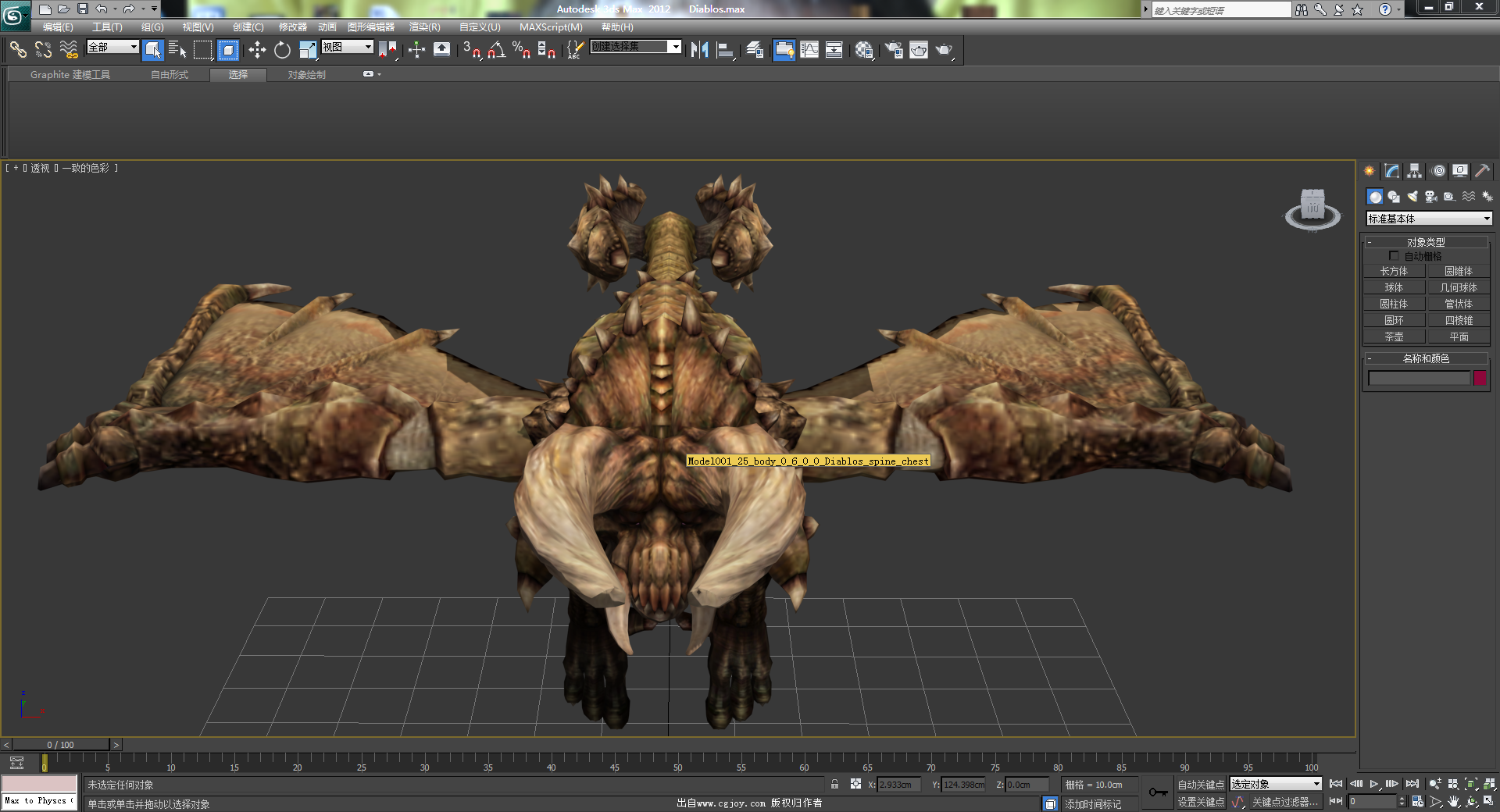This screenshot has height=812, width=1500.
Task: Open Edit Named Selection Sets
Action: point(575,50)
